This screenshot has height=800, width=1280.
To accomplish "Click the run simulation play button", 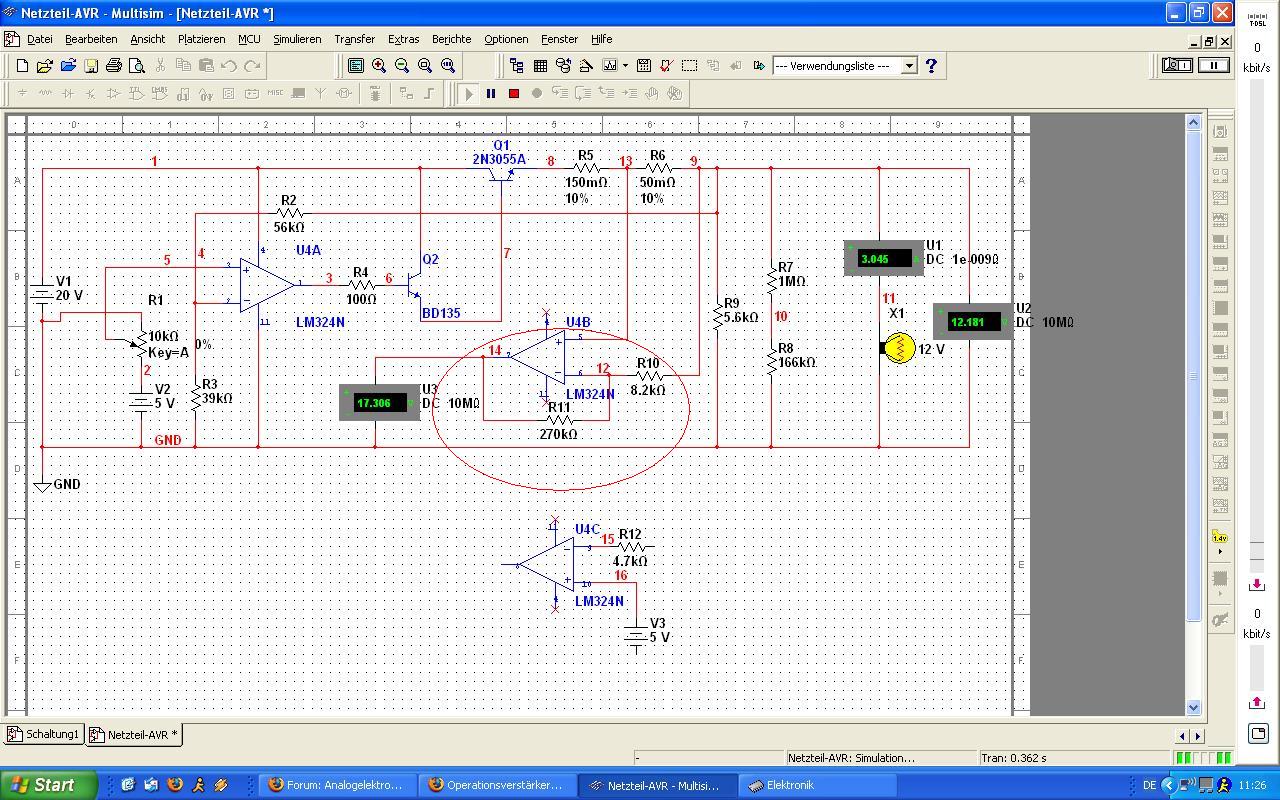I will coord(469,93).
